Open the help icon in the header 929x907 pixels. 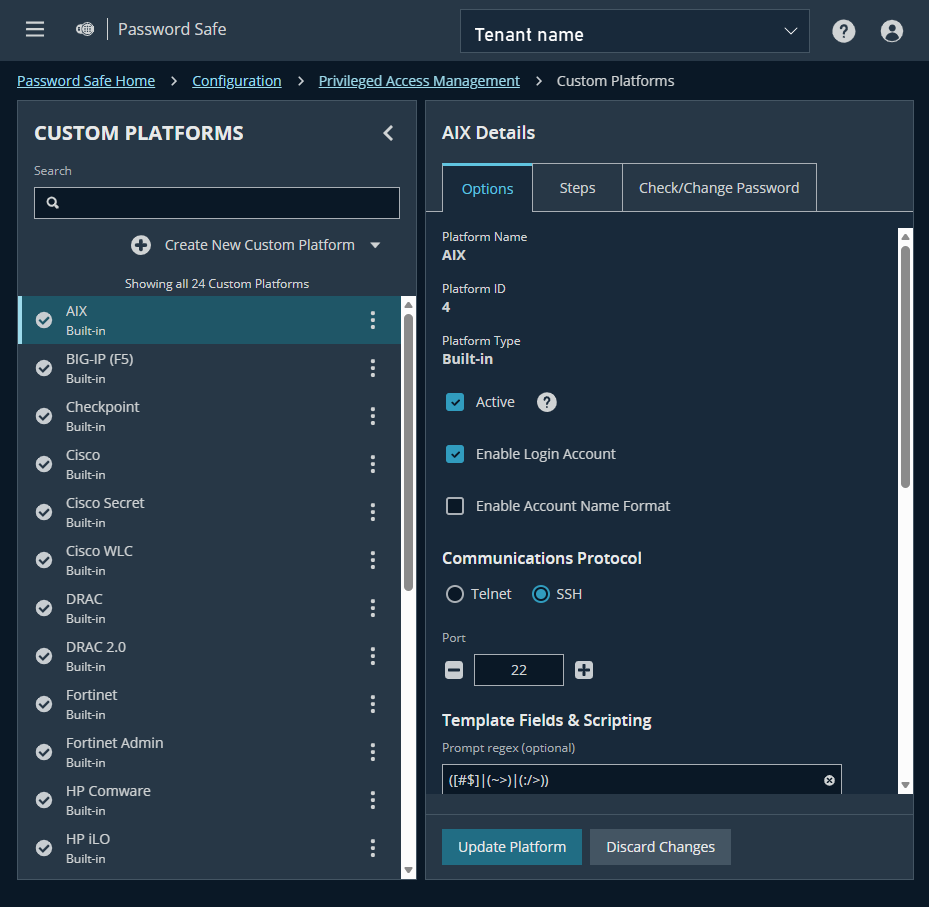pyautogui.click(x=843, y=31)
